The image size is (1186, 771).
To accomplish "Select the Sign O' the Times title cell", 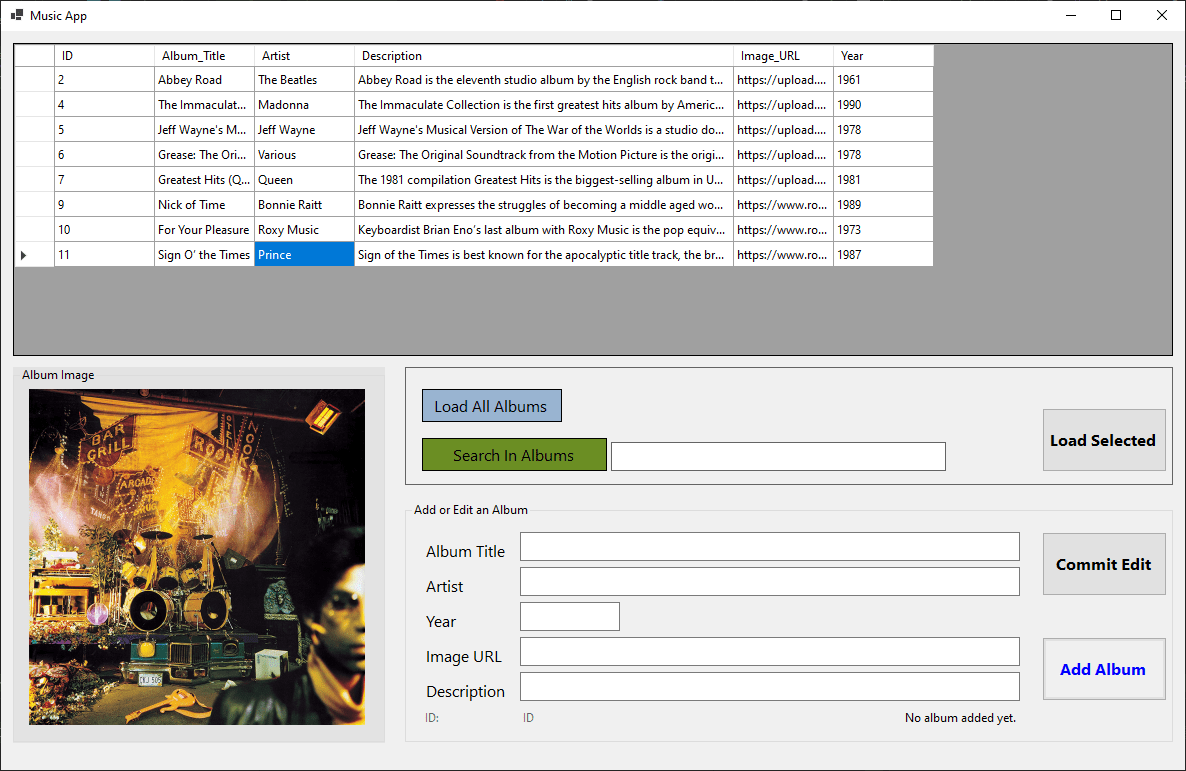I will click(x=204, y=254).
